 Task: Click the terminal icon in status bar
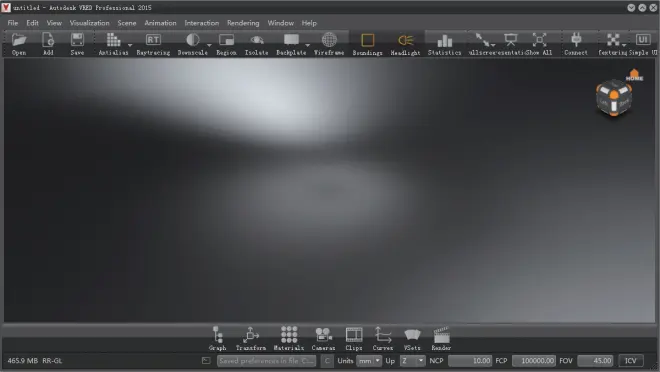tap(206, 361)
